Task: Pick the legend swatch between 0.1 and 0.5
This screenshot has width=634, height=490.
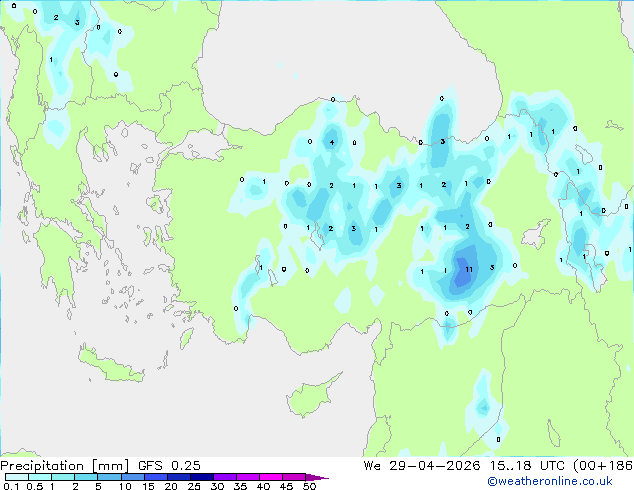Action: [17, 477]
